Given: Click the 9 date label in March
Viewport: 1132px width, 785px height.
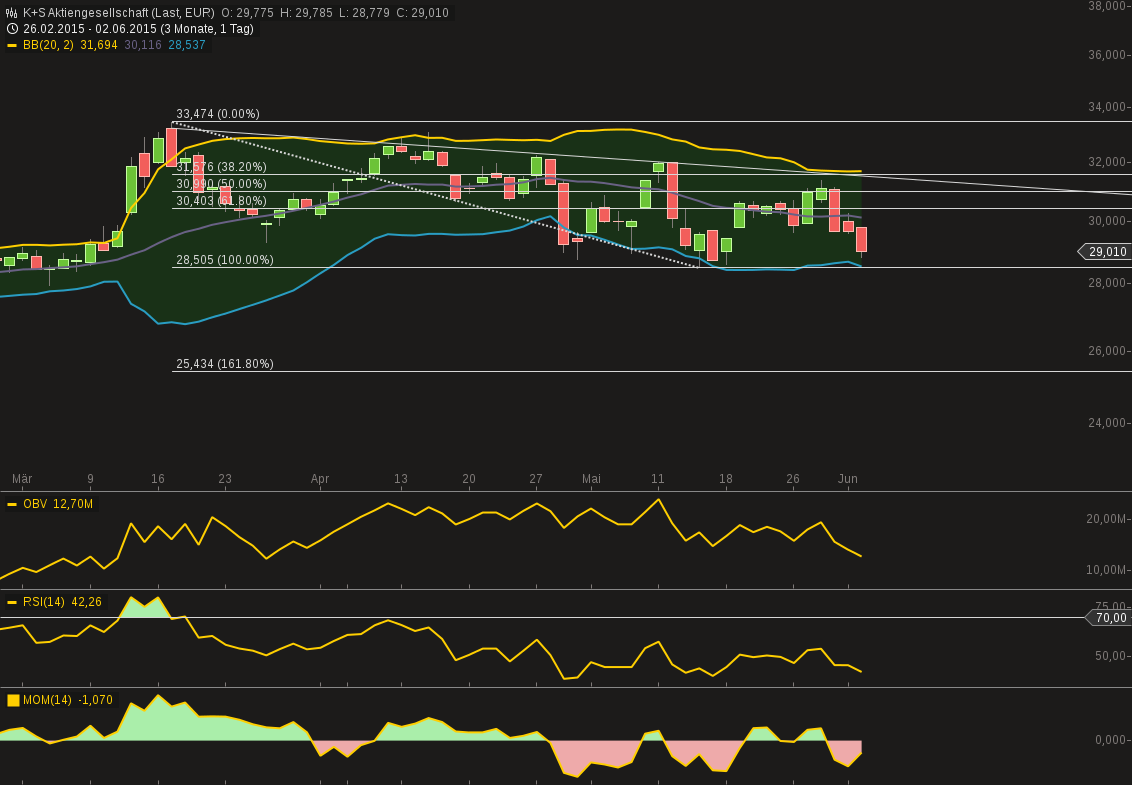Looking at the screenshot, I should coord(90,479).
